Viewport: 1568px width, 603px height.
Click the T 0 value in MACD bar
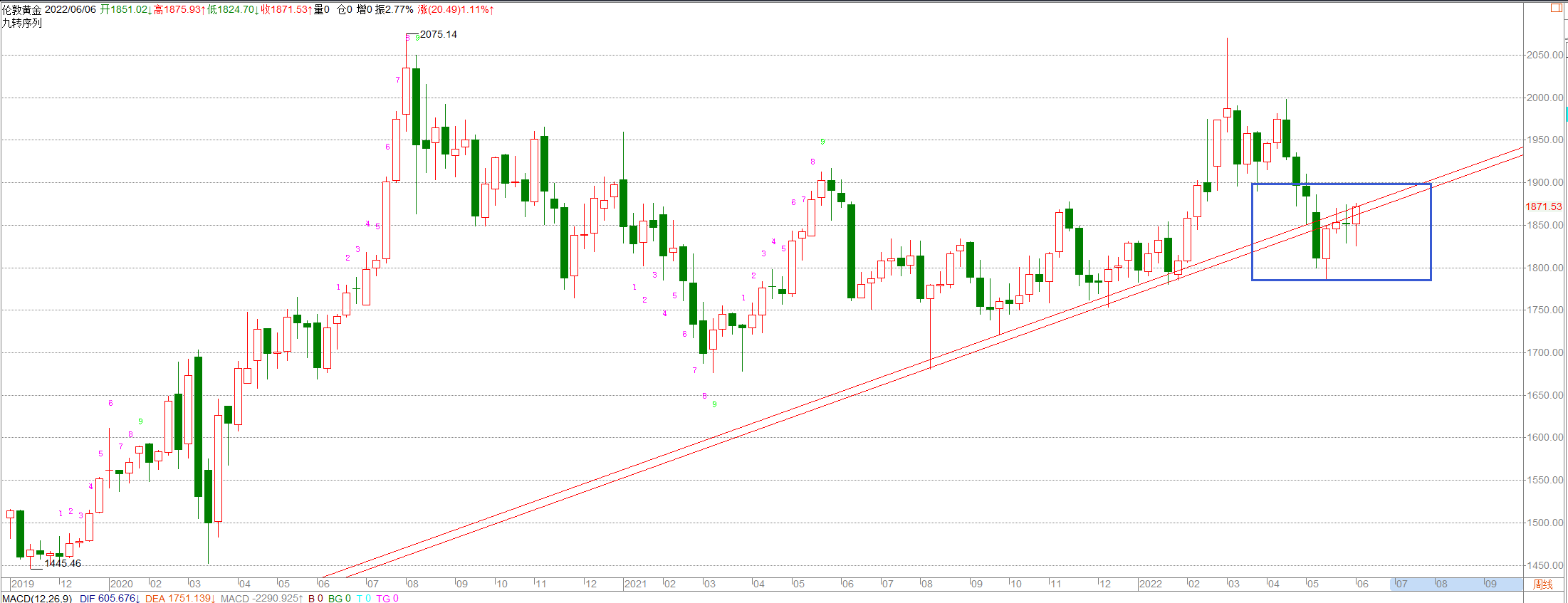363,598
